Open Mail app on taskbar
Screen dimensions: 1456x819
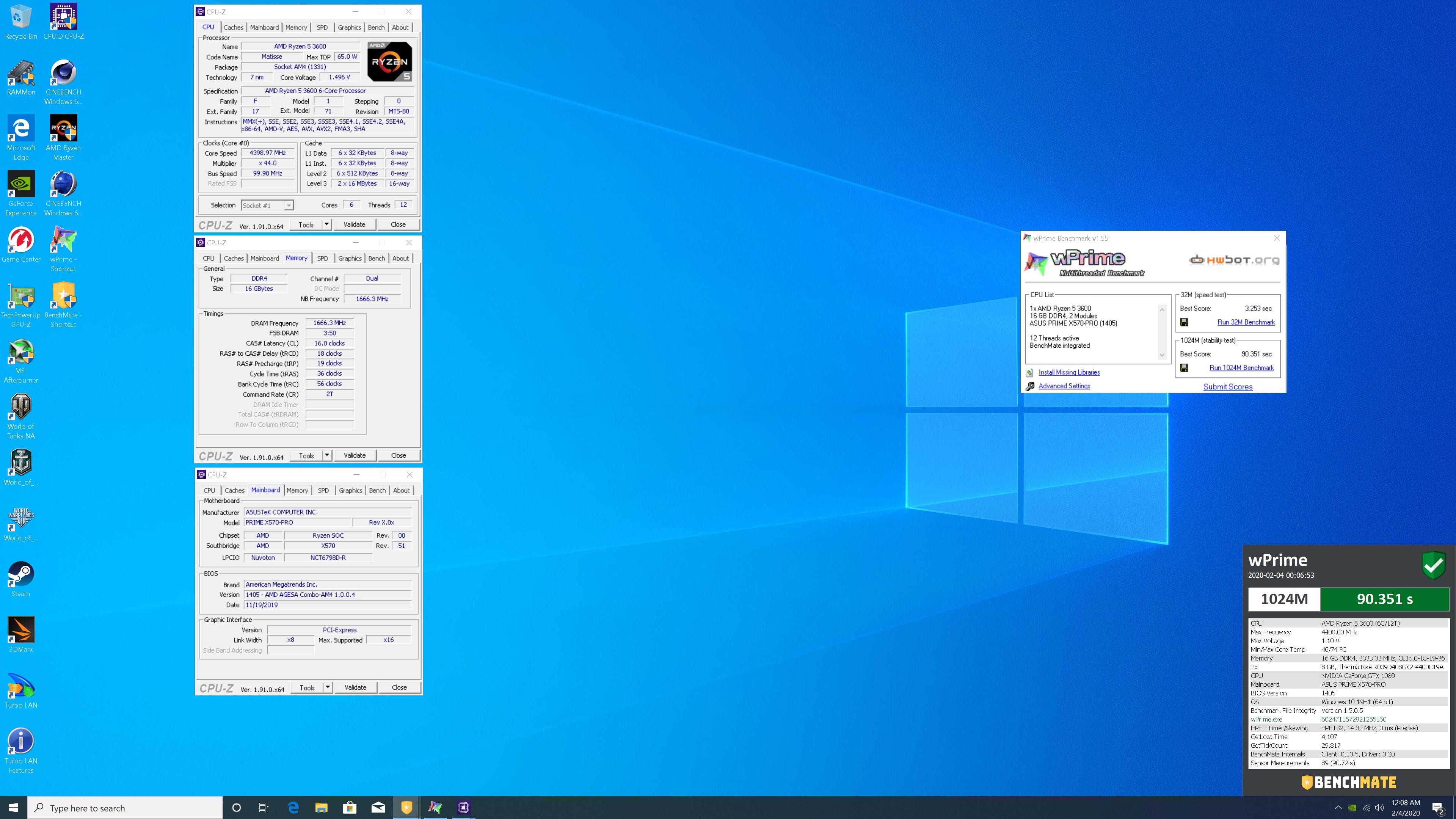point(378,808)
